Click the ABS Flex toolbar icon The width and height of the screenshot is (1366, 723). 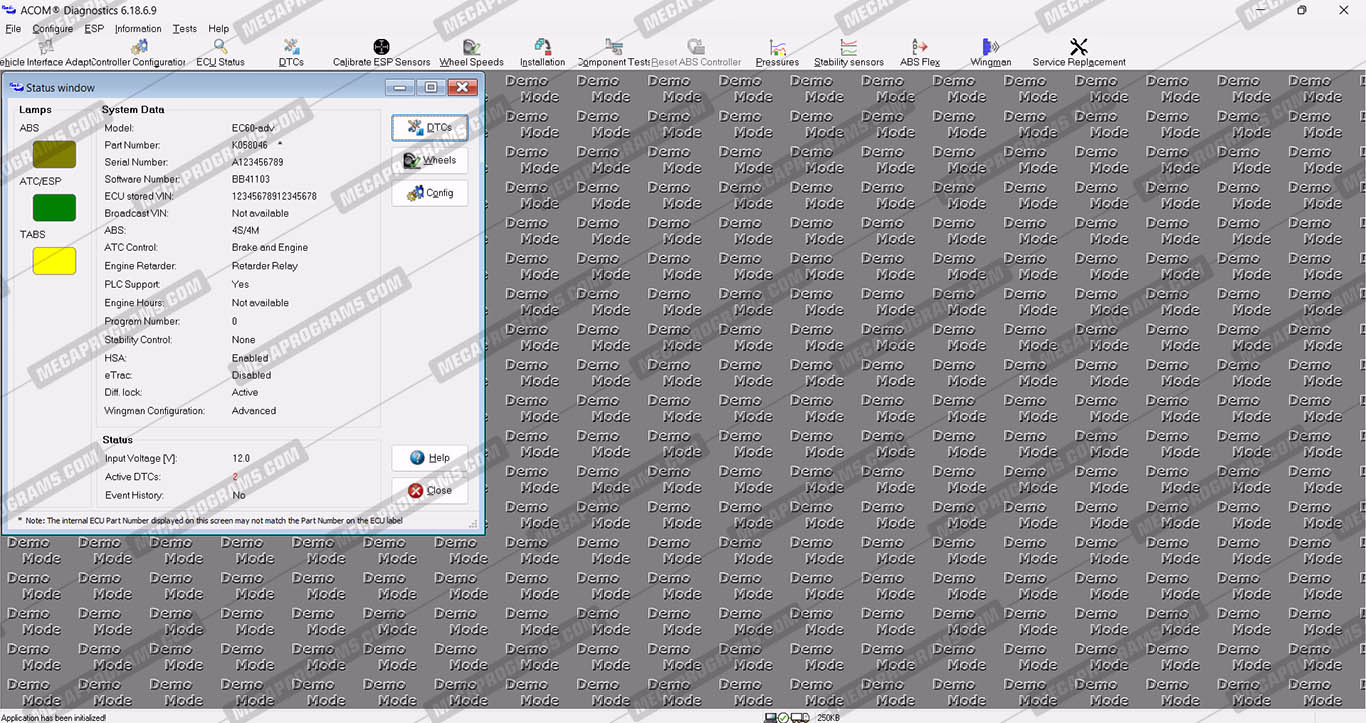tap(920, 48)
